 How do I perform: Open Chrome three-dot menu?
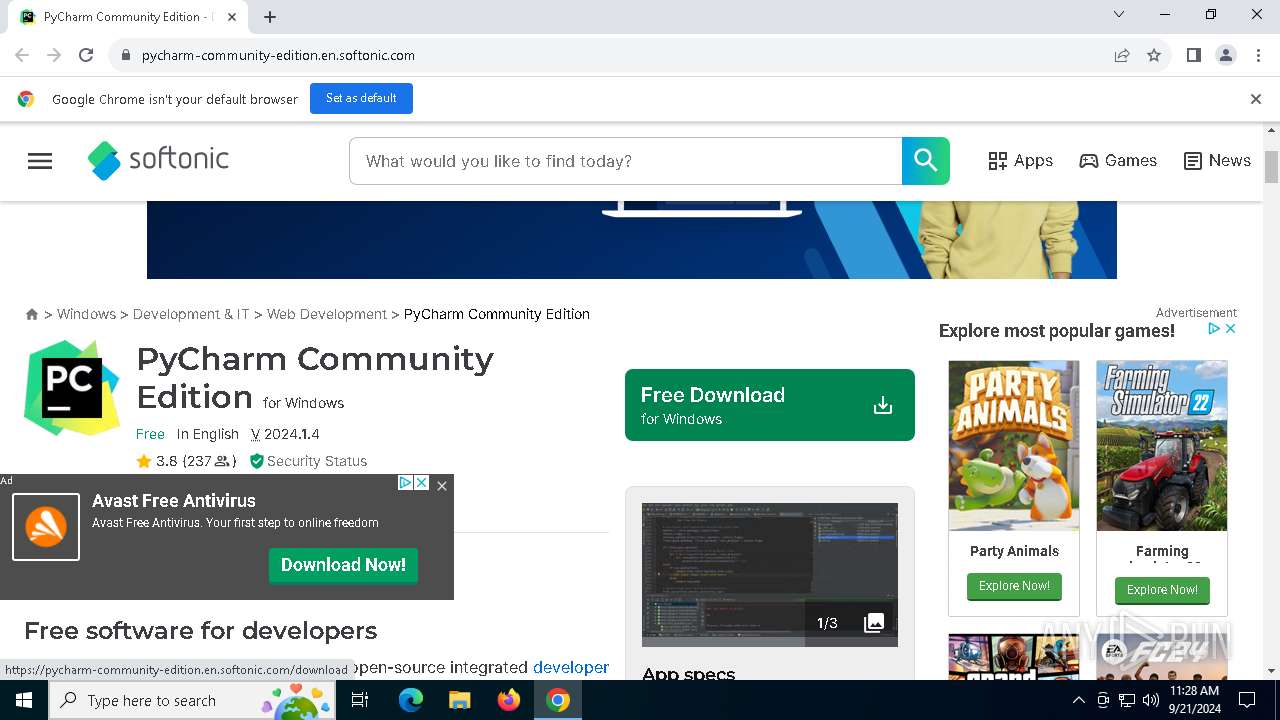pos(1259,55)
